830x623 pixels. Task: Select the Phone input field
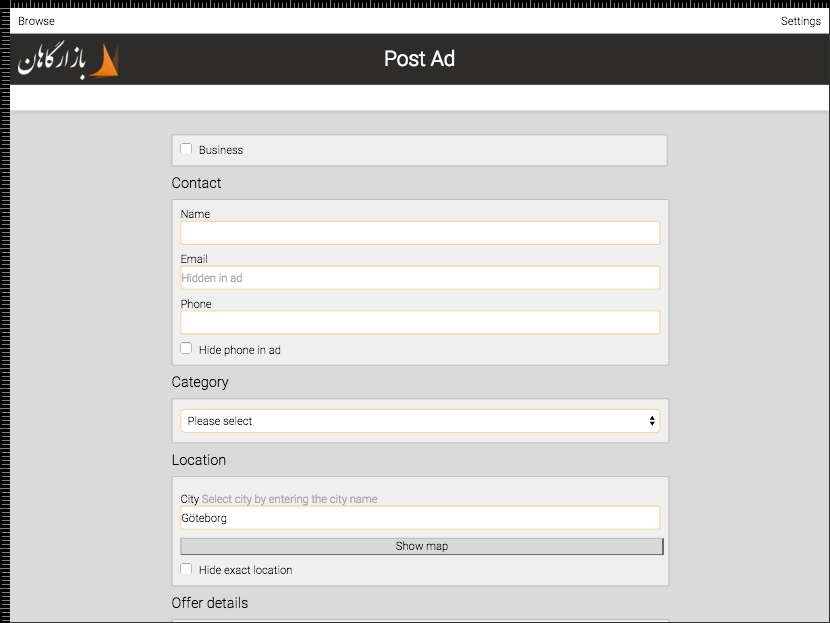point(419,323)
